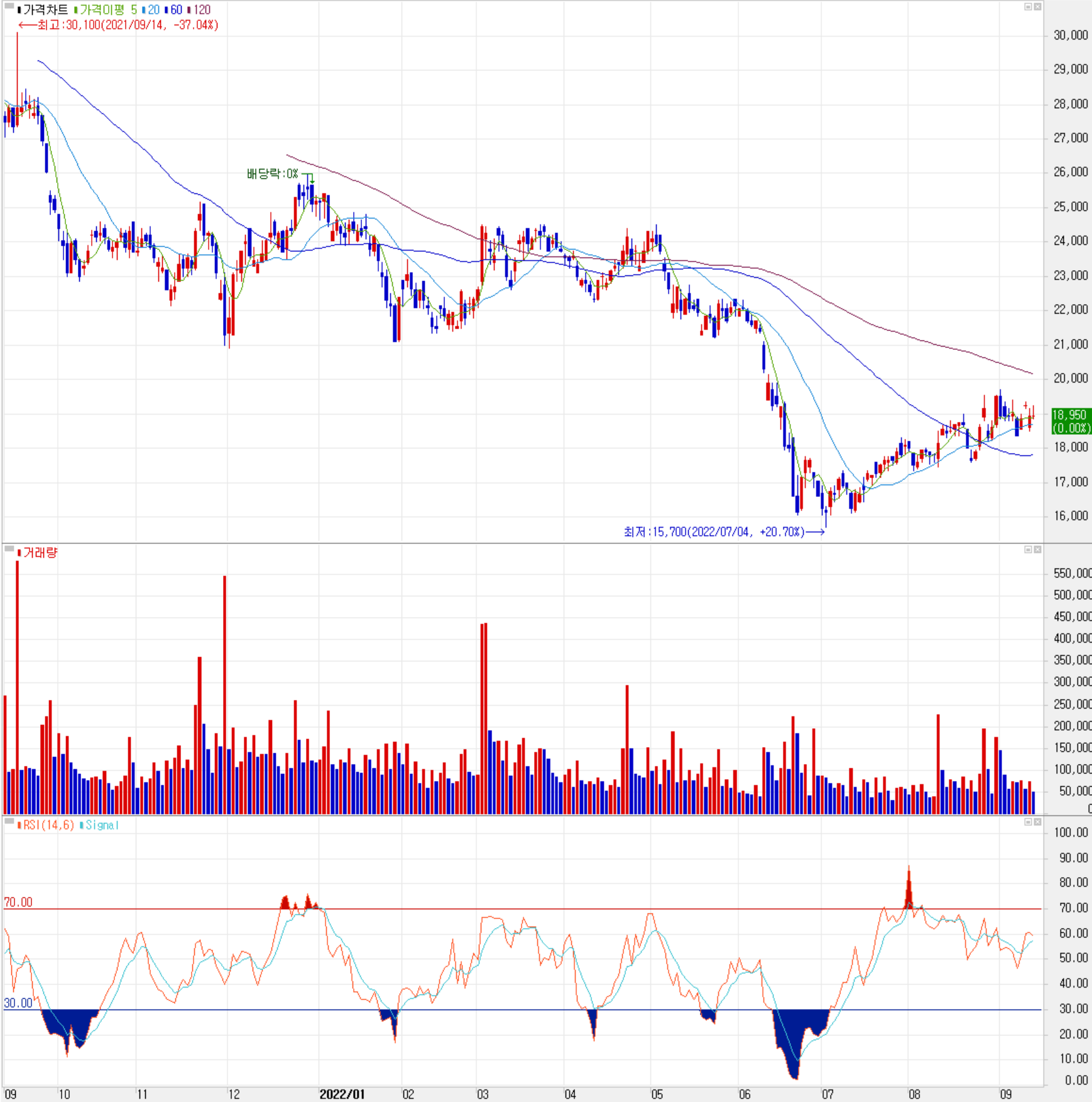This screenshot has height=1102, width=1092.
Task: Select the 120-day moving average legend
Action: [199, 10]
